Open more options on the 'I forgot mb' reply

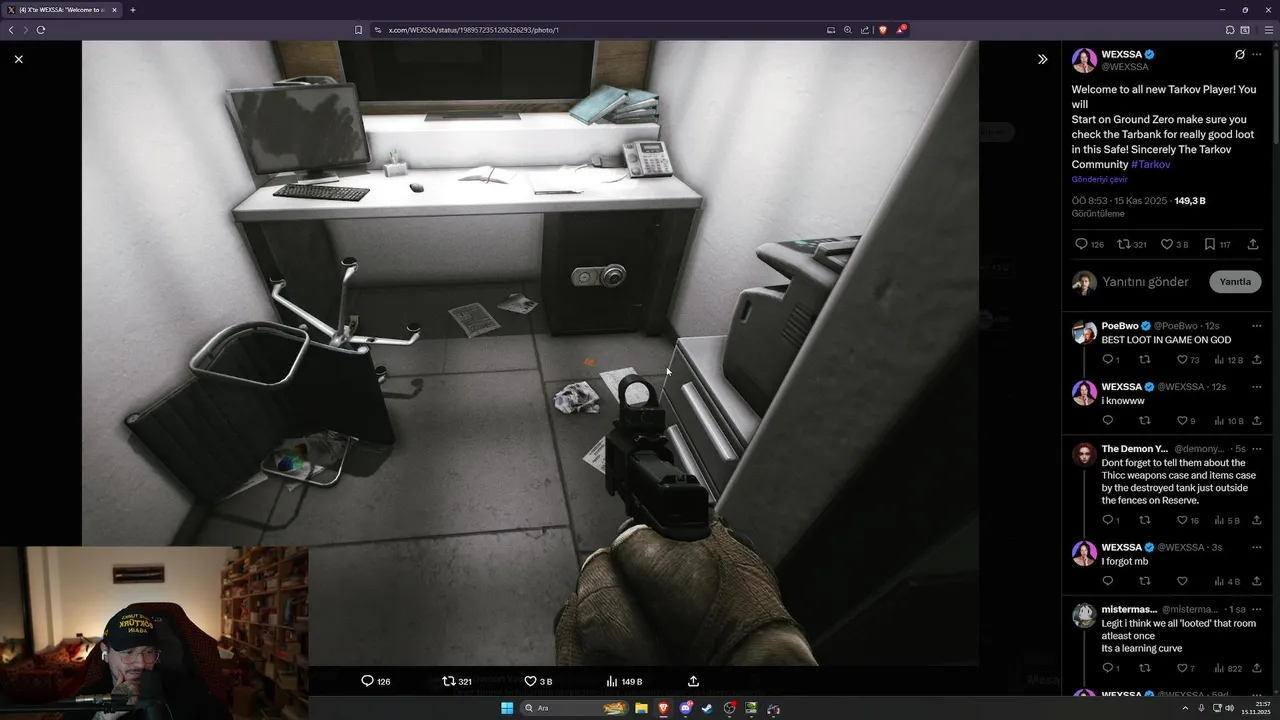[x=1257, y=547]
